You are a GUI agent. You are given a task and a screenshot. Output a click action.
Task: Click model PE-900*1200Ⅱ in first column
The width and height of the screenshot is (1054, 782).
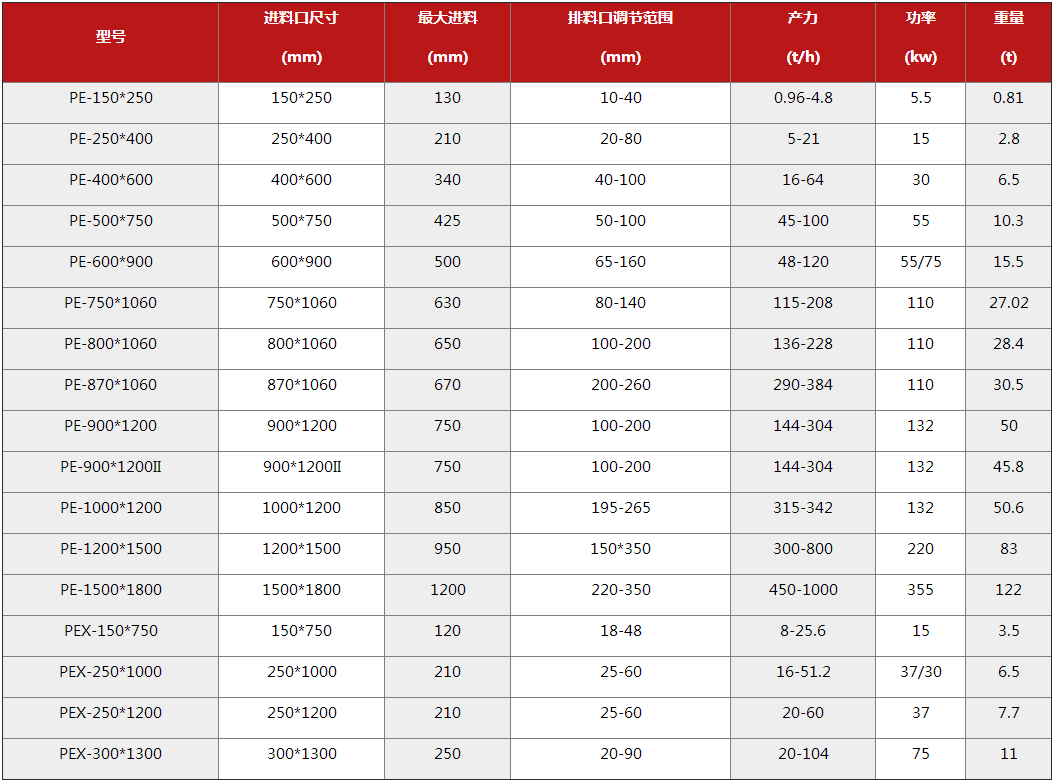[110, 467]
